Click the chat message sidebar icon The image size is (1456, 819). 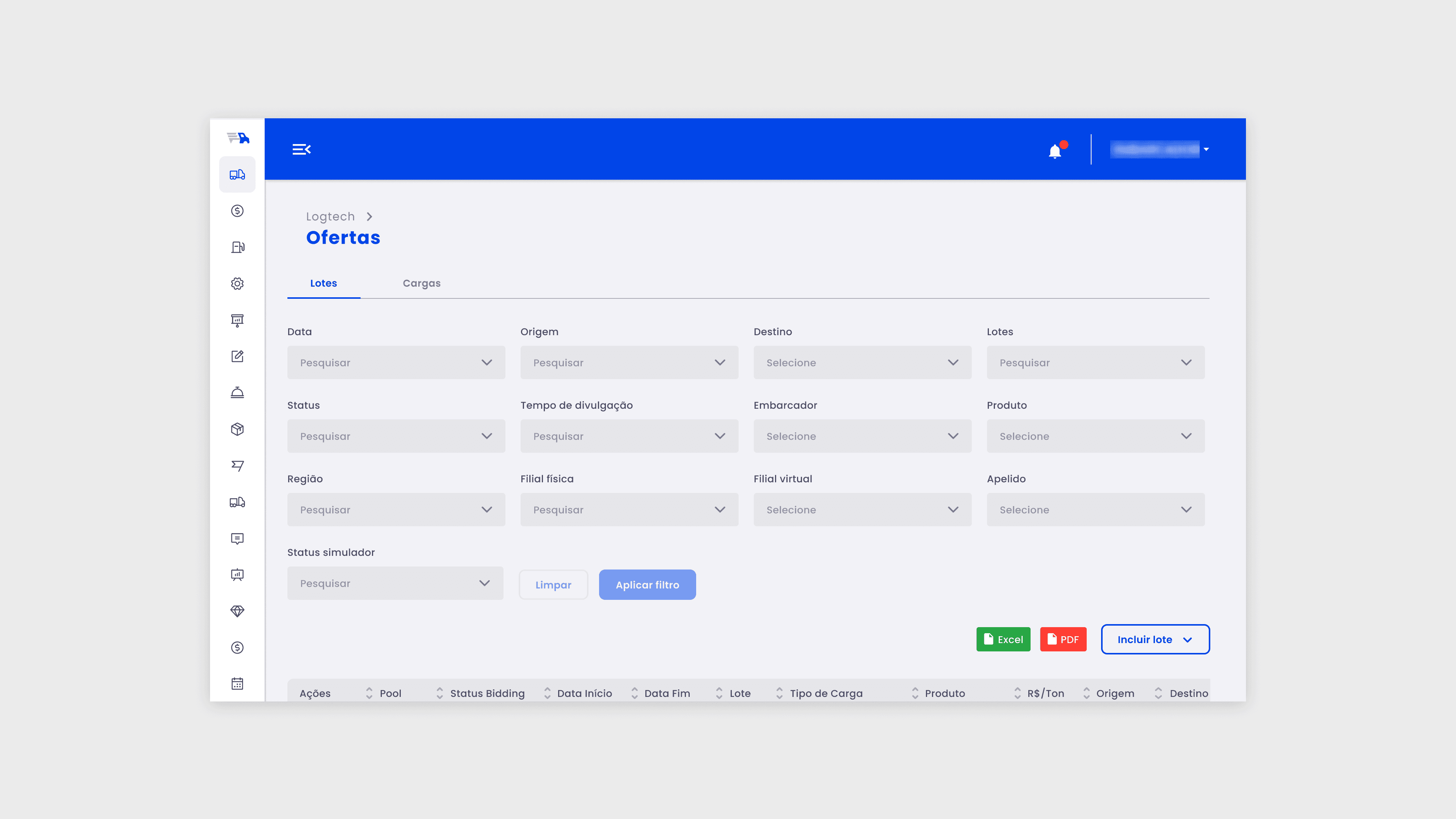click(x=237, y=538)
